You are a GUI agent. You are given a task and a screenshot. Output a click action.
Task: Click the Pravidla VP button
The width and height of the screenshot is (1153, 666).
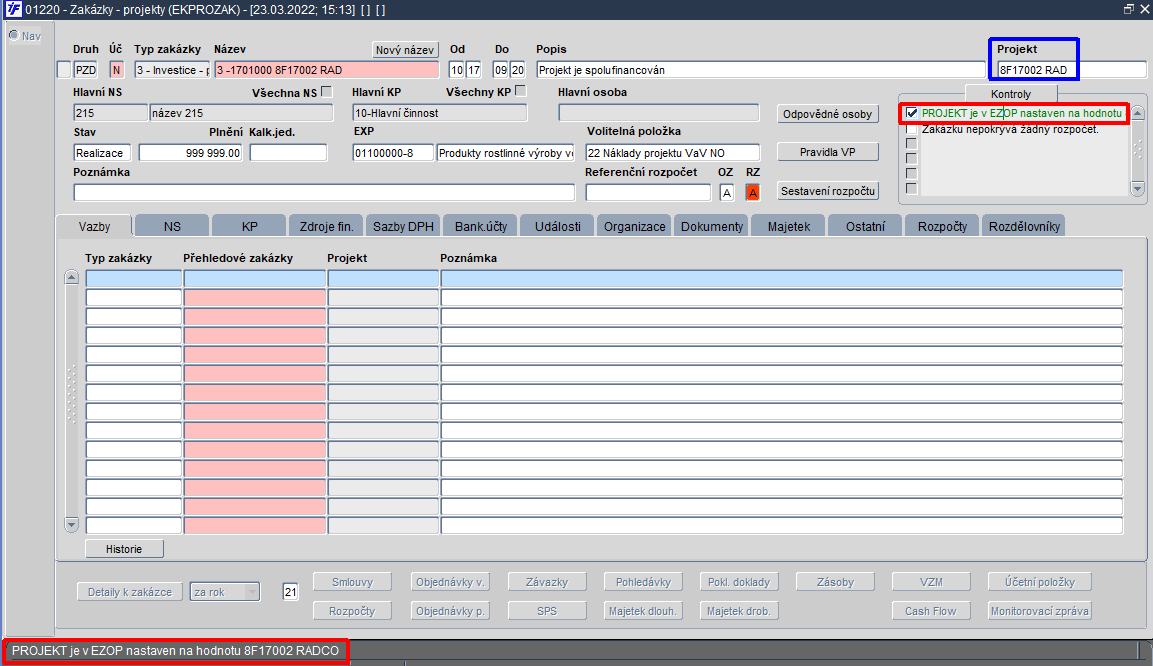pos(827,152)
